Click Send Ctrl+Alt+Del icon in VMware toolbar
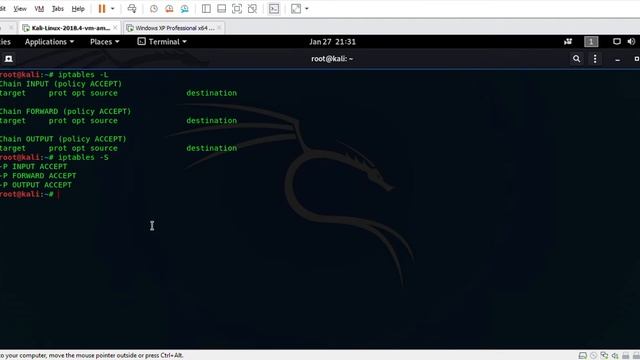Image resolution: width=640 pixels, height=360 pixels. 132,9
